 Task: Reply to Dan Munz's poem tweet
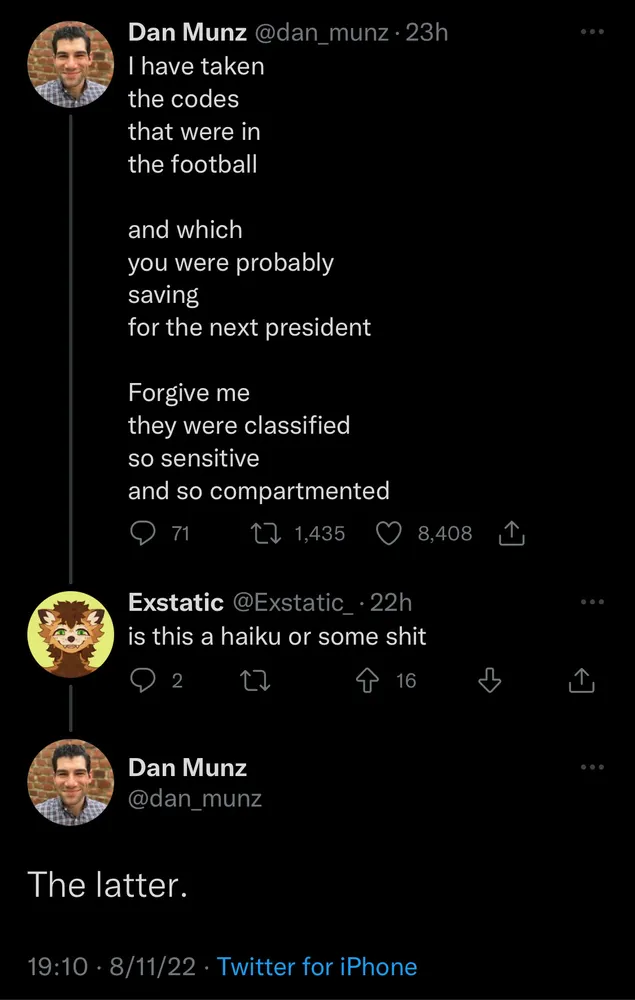[143, 533]
